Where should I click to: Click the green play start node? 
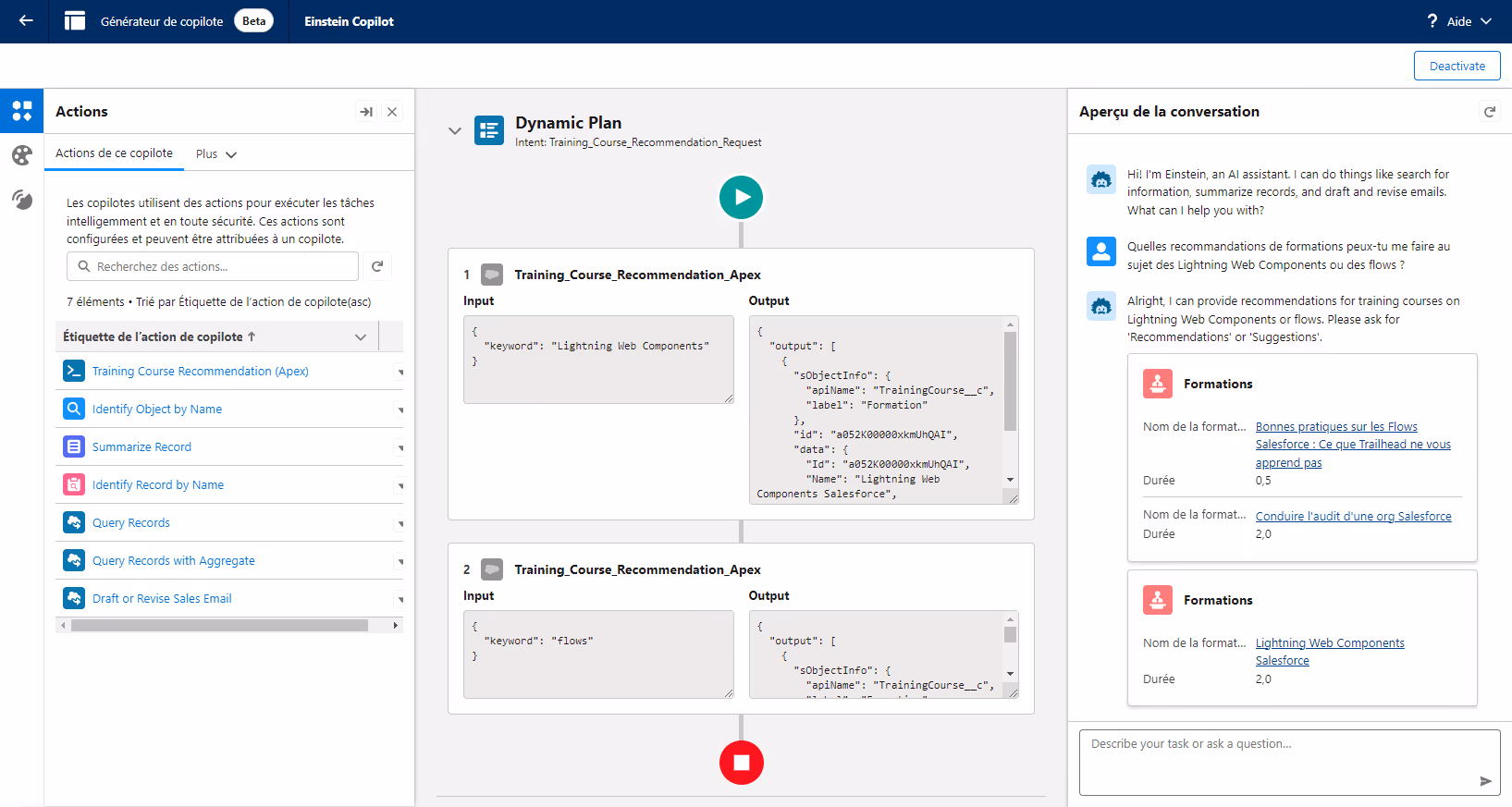click(742, 197)
